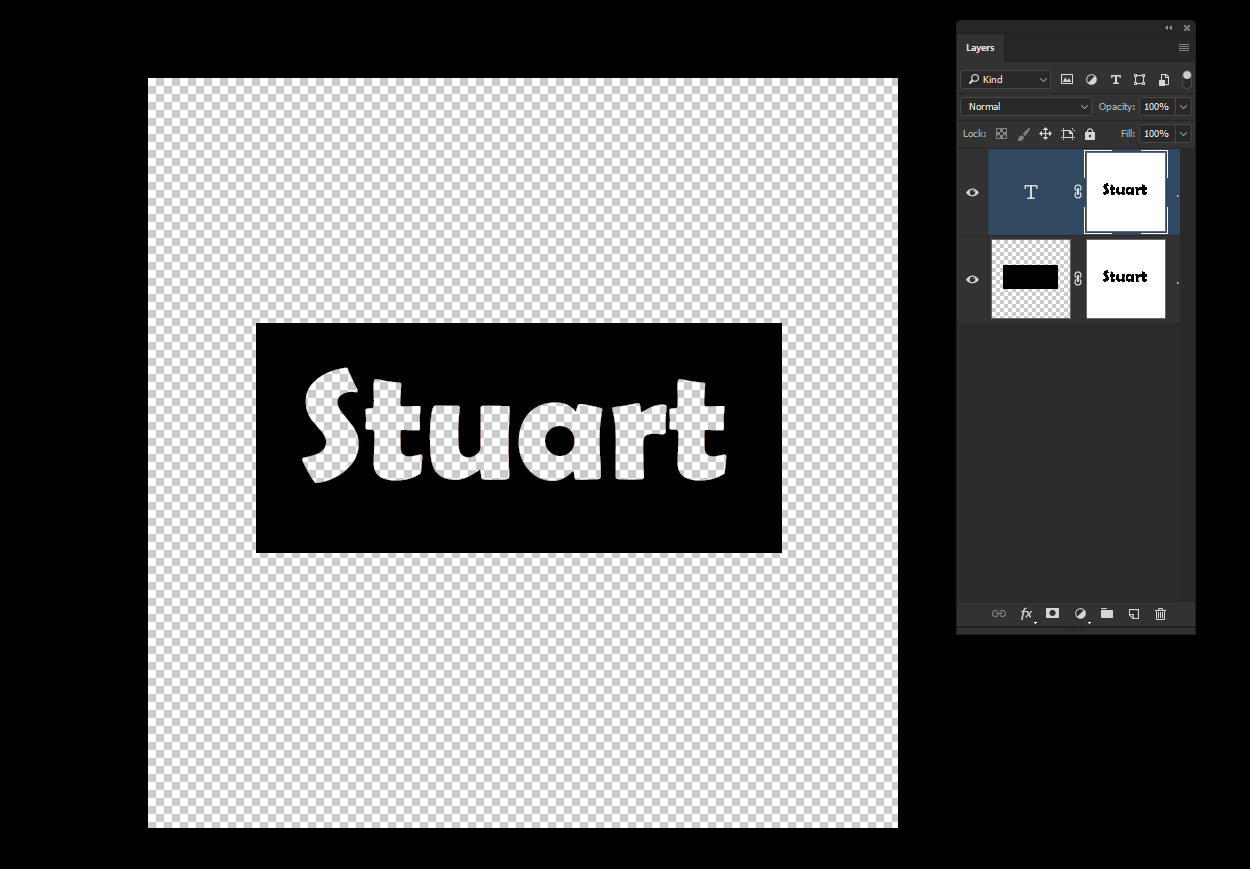This screenshot has height=869, width=1250.
Task: Filter for shape layers icon
Action: click(x=1139, y=80)
